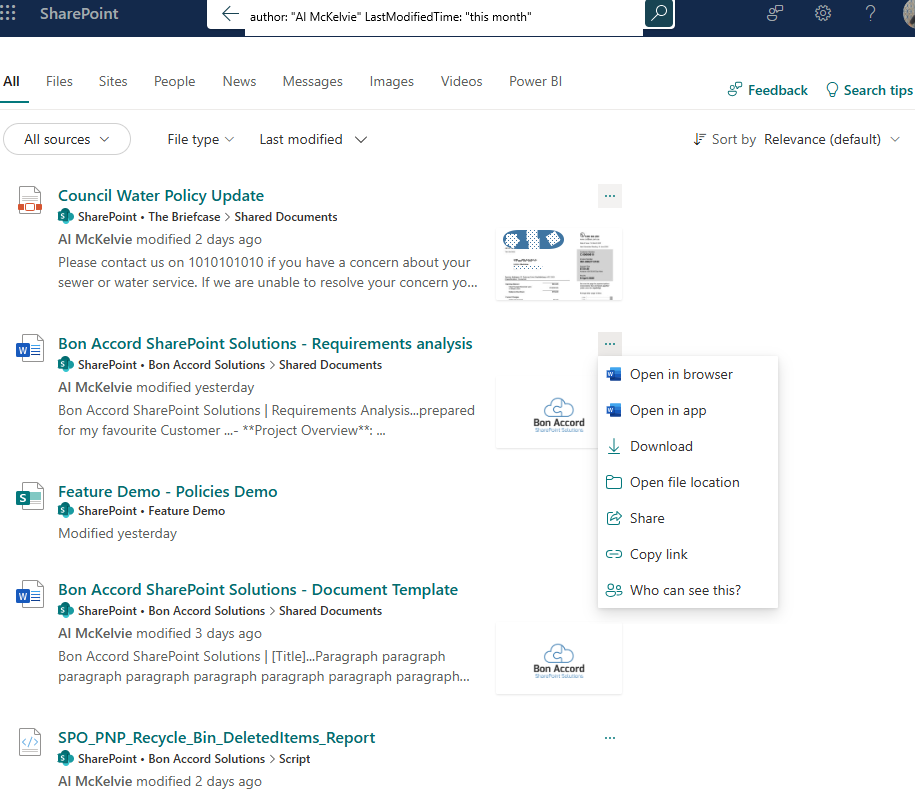Switch to the Sites tab
Viewport: 916px width, 810px height.
pyautogui.click(x=113, y=81)
